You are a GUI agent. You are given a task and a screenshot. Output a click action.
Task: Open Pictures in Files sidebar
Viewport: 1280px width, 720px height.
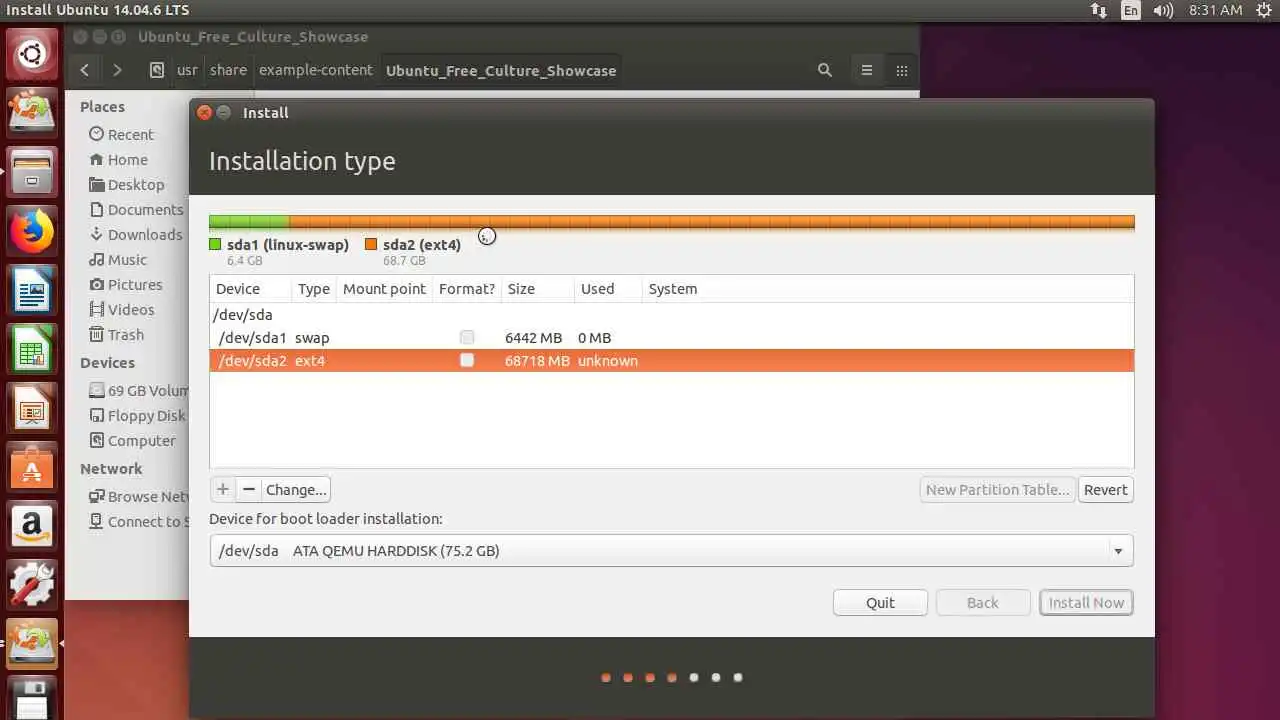[x=128, y=284]
